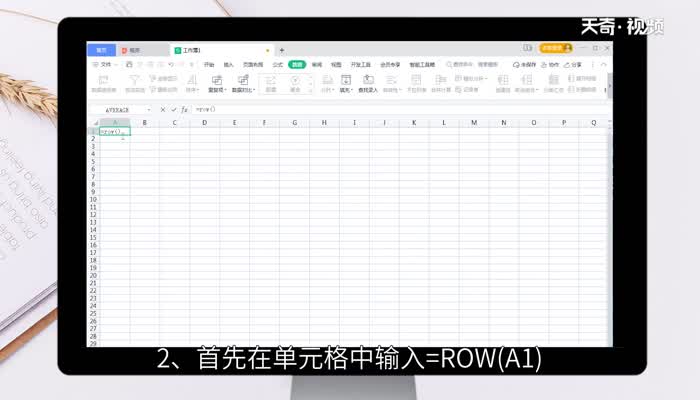Click the reapply (重新应用) filter button
Viewport: 700px width, 400px height.
(x=163, y=89)
